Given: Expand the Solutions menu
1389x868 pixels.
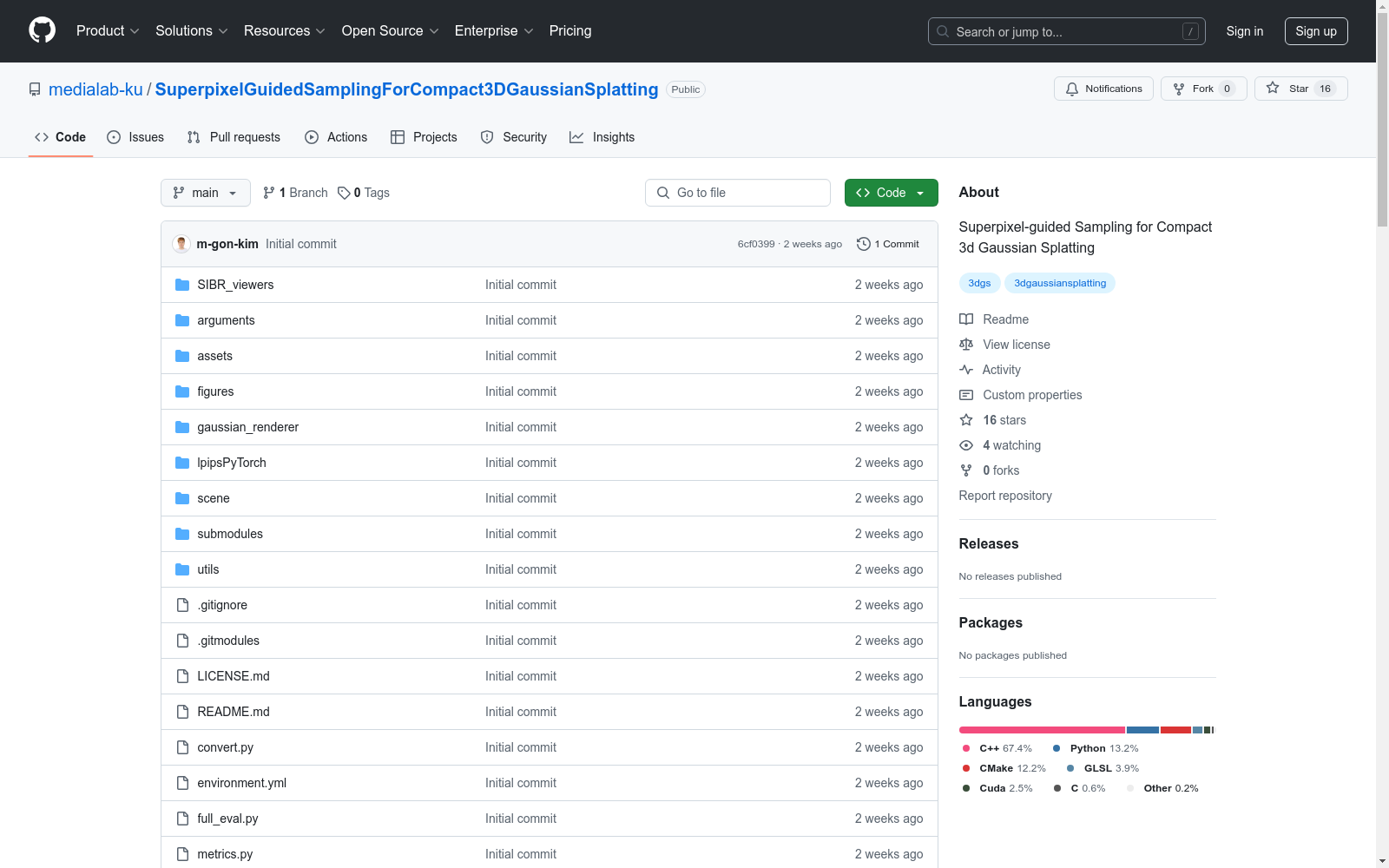Looking at the screenshot, I should coord(192,30).
